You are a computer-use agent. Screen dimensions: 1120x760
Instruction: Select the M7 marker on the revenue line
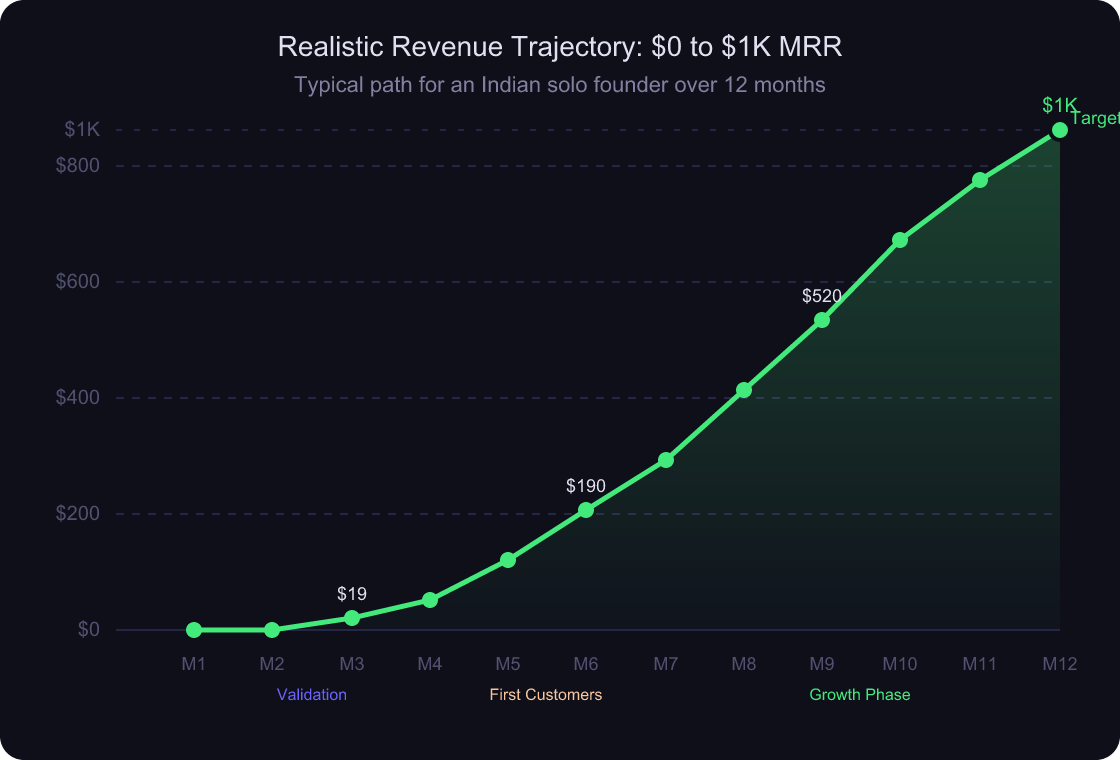665,460
